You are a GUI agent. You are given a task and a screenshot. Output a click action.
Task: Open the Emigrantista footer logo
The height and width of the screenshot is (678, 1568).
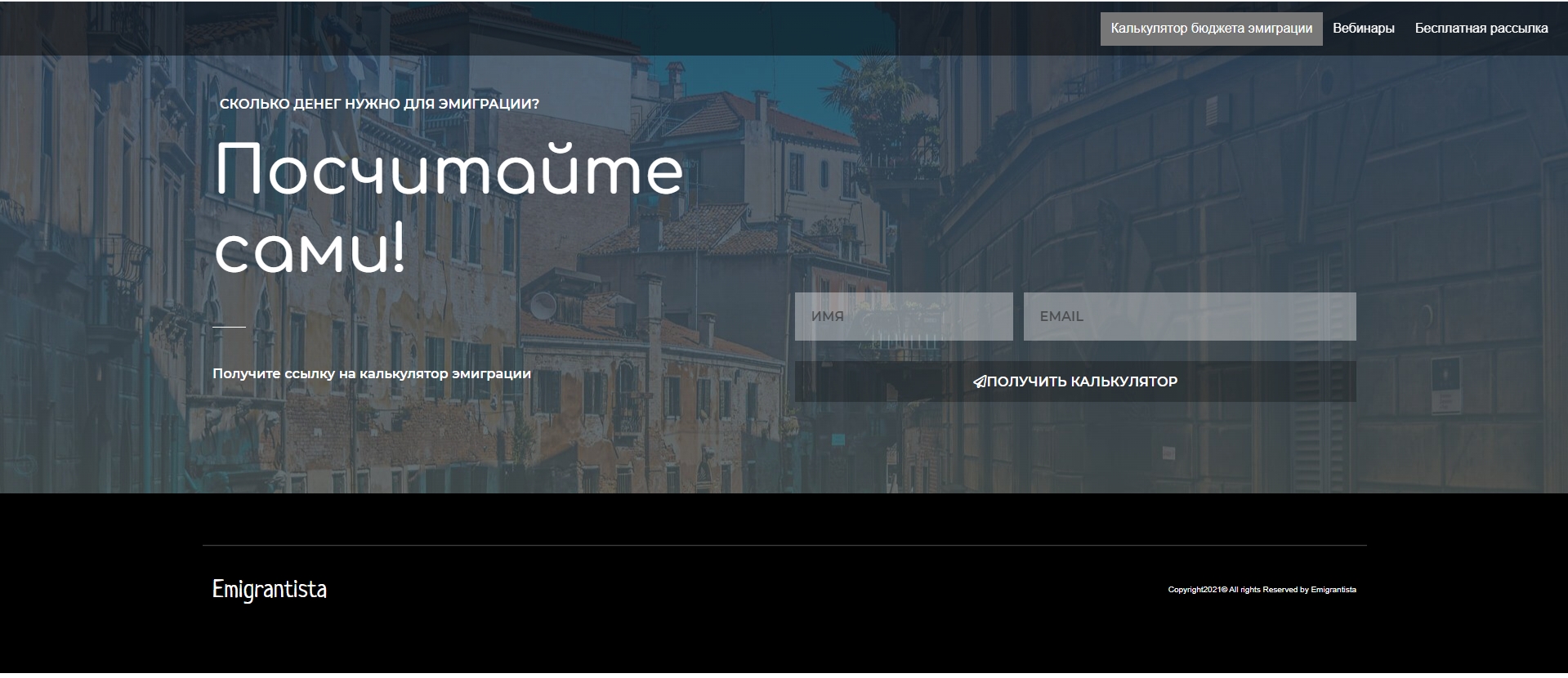(270, 589)
